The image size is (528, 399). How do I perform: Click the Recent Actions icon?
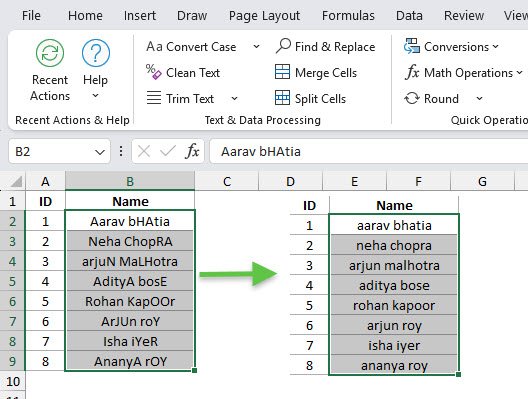[50, 53]
